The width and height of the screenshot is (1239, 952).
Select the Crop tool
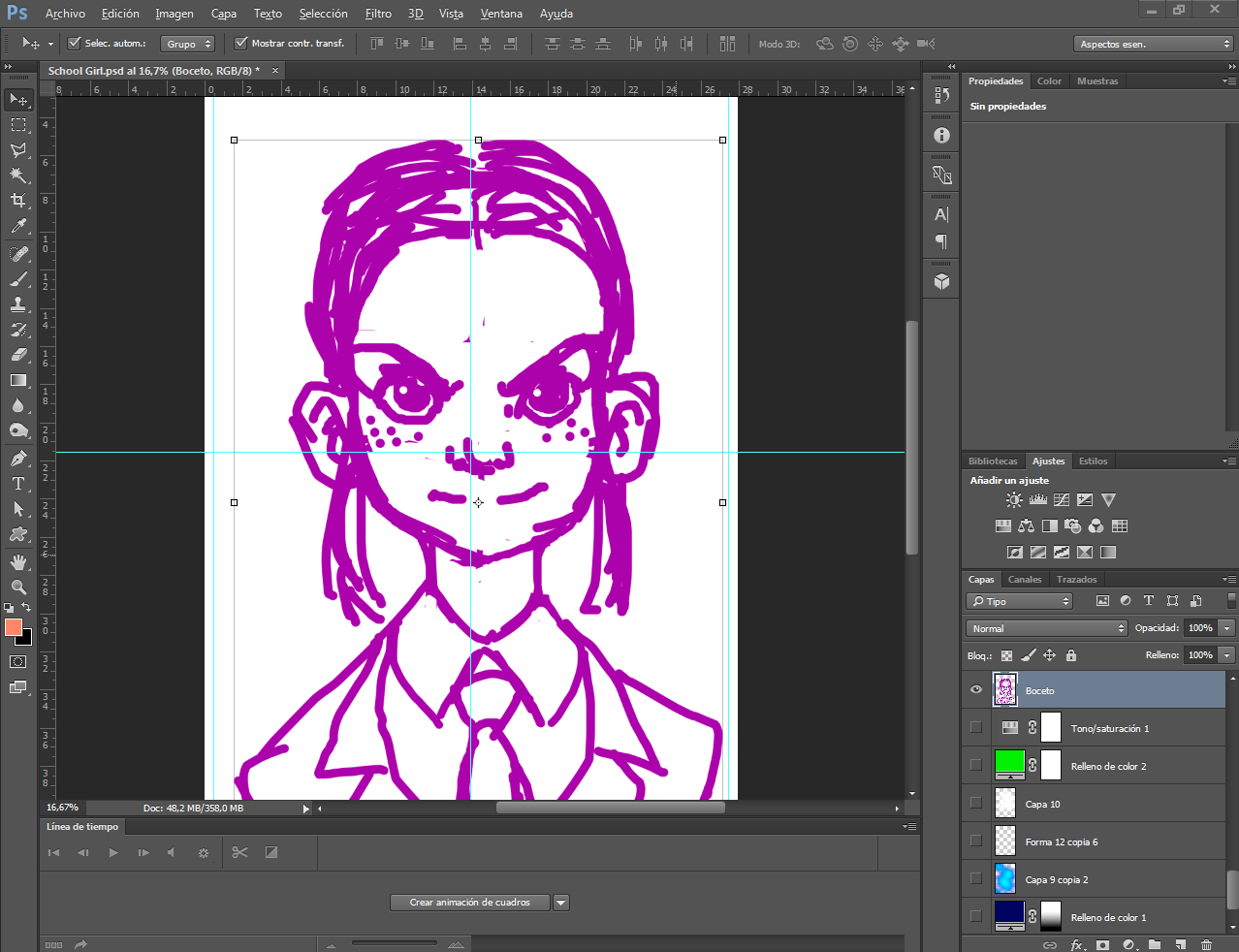pyautogui.click(x=18, y=201)
